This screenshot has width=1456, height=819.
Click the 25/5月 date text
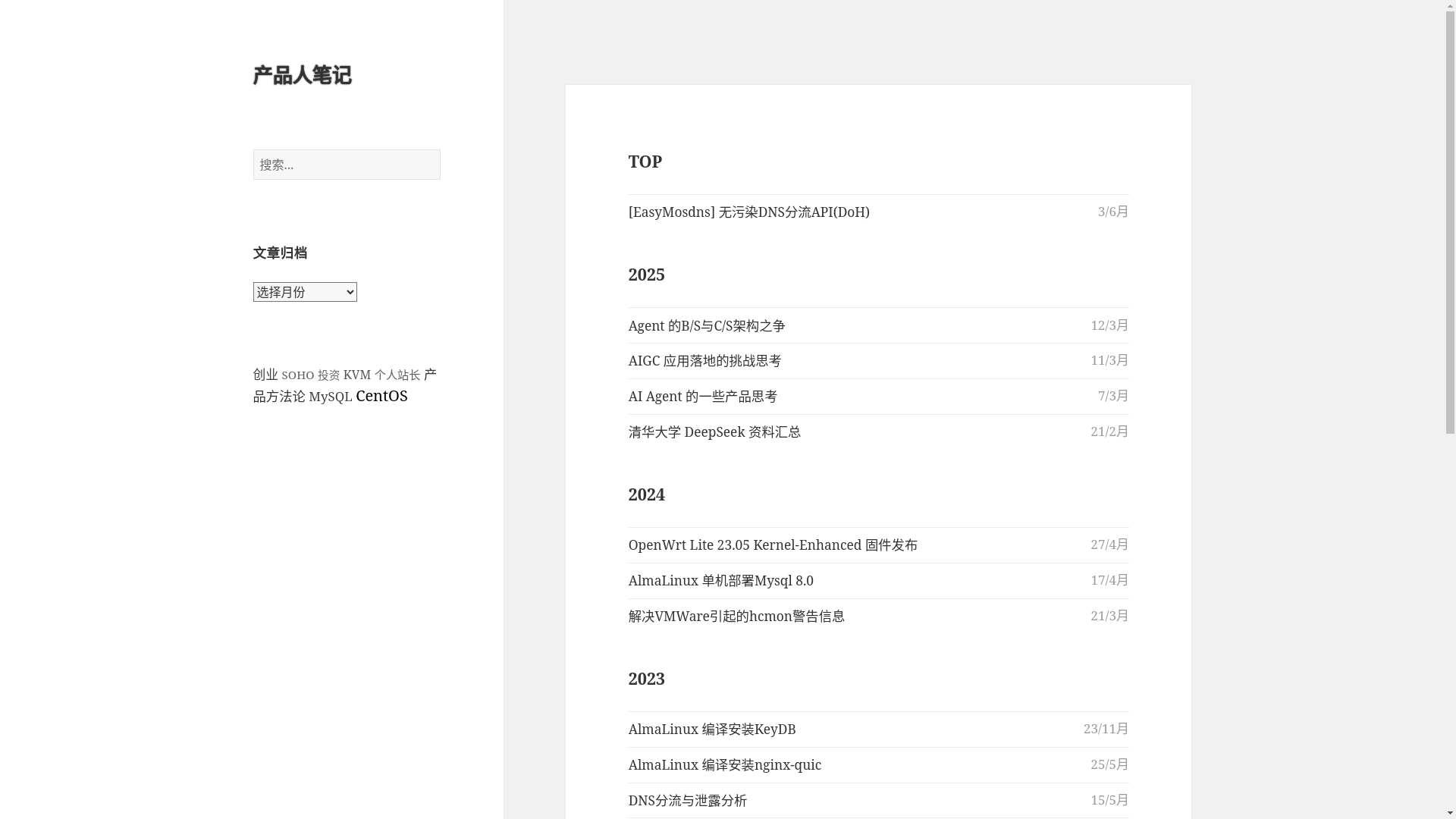click(1109, 764)
